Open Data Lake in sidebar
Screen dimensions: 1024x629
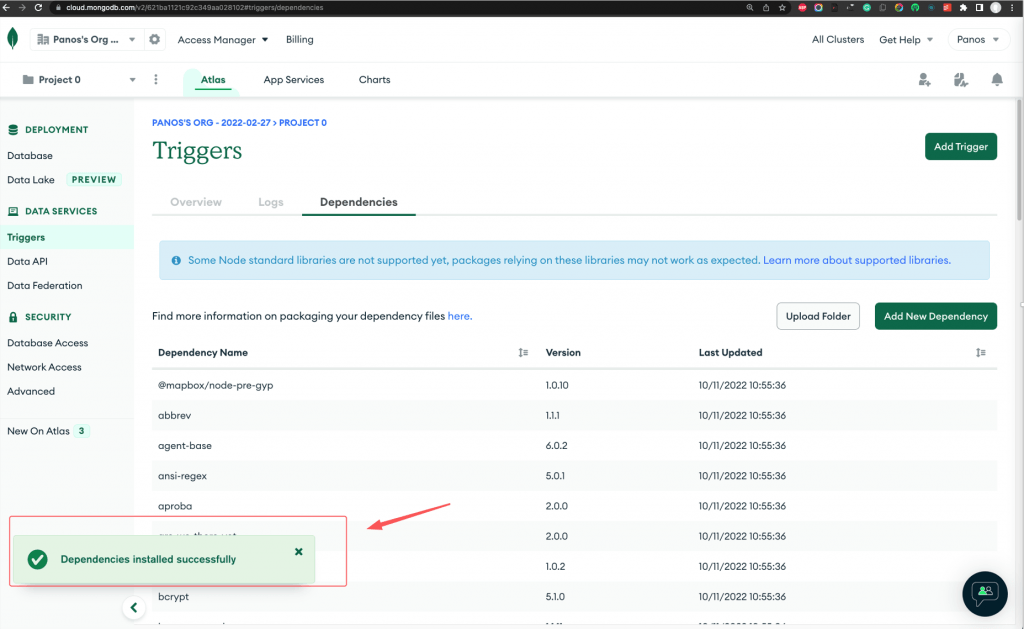[31, 180]
